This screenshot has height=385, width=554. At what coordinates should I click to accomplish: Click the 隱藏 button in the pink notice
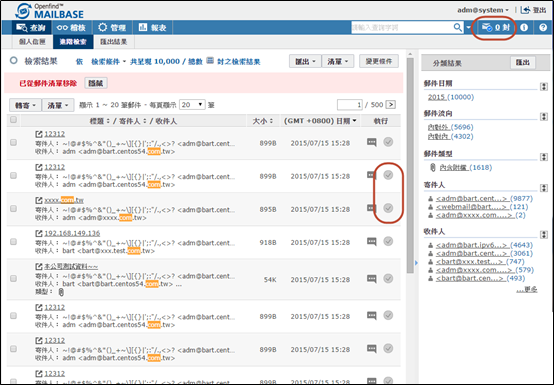(x=96, y=83)
